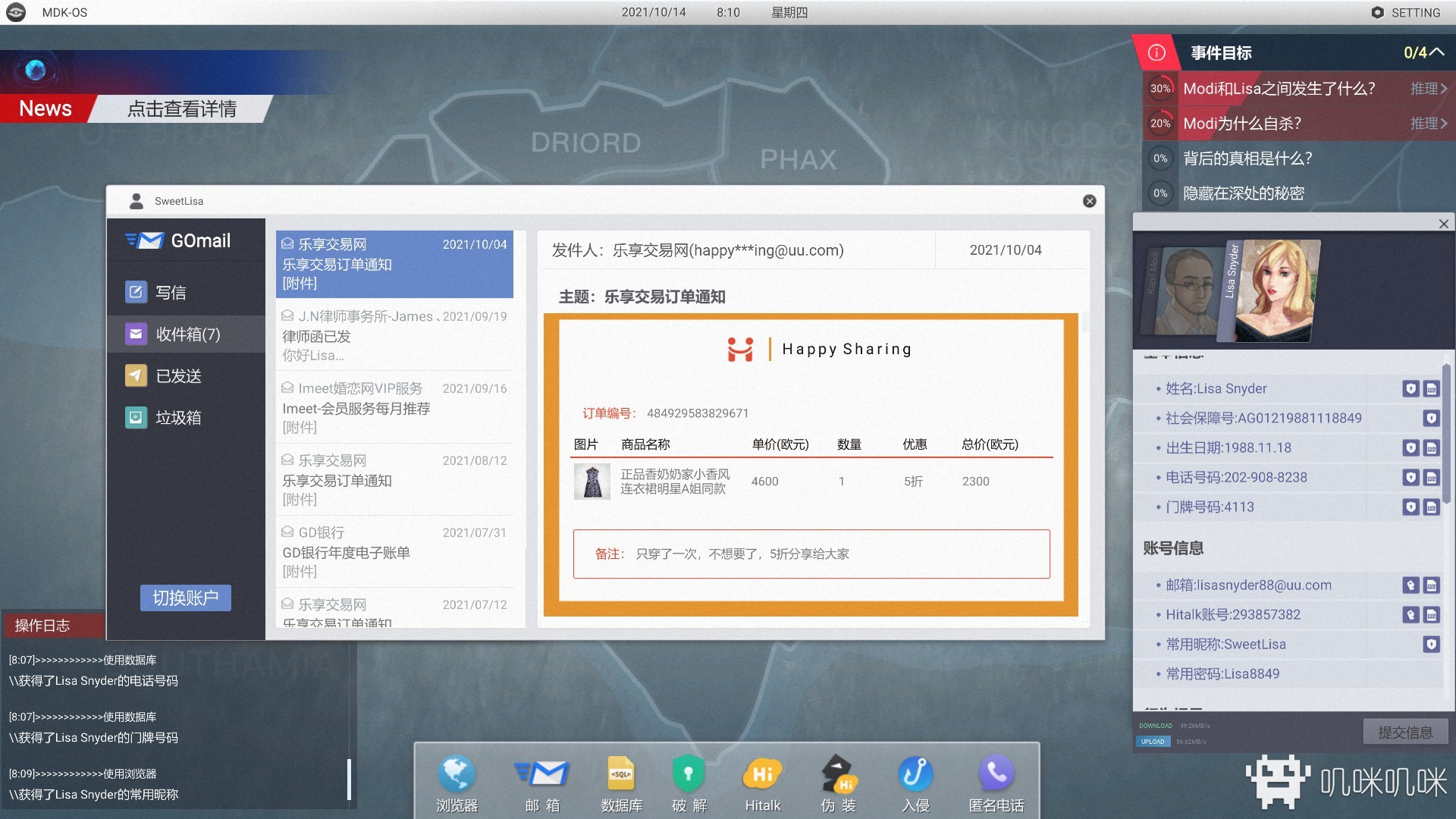Open the 垃圾箱 trash folder
The width and height of the screenshot is (1456, 819).
pyautogui.click(x=186, y=418)
